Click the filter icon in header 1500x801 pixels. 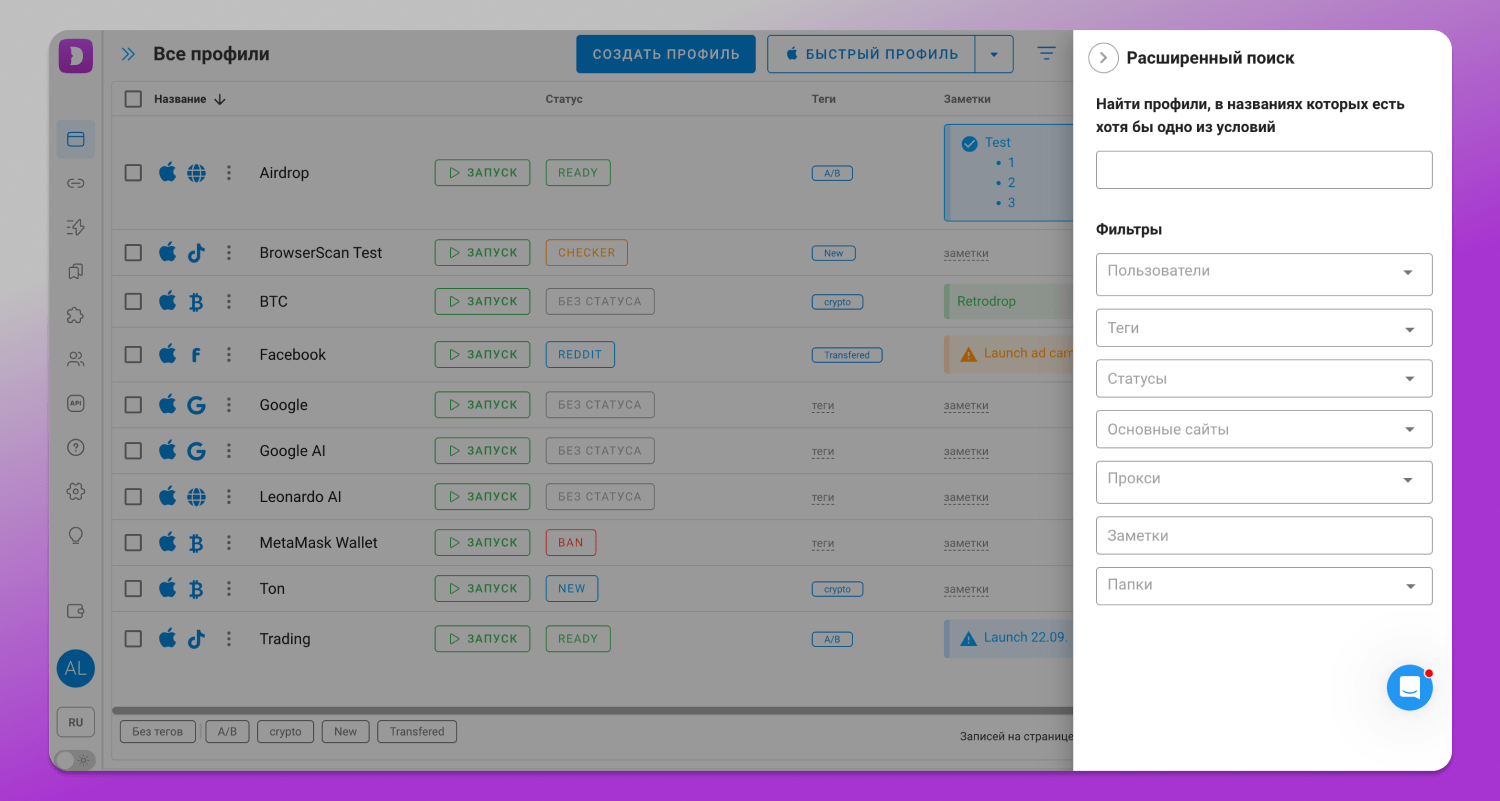pyautogui.click(x=1046, y=54)
